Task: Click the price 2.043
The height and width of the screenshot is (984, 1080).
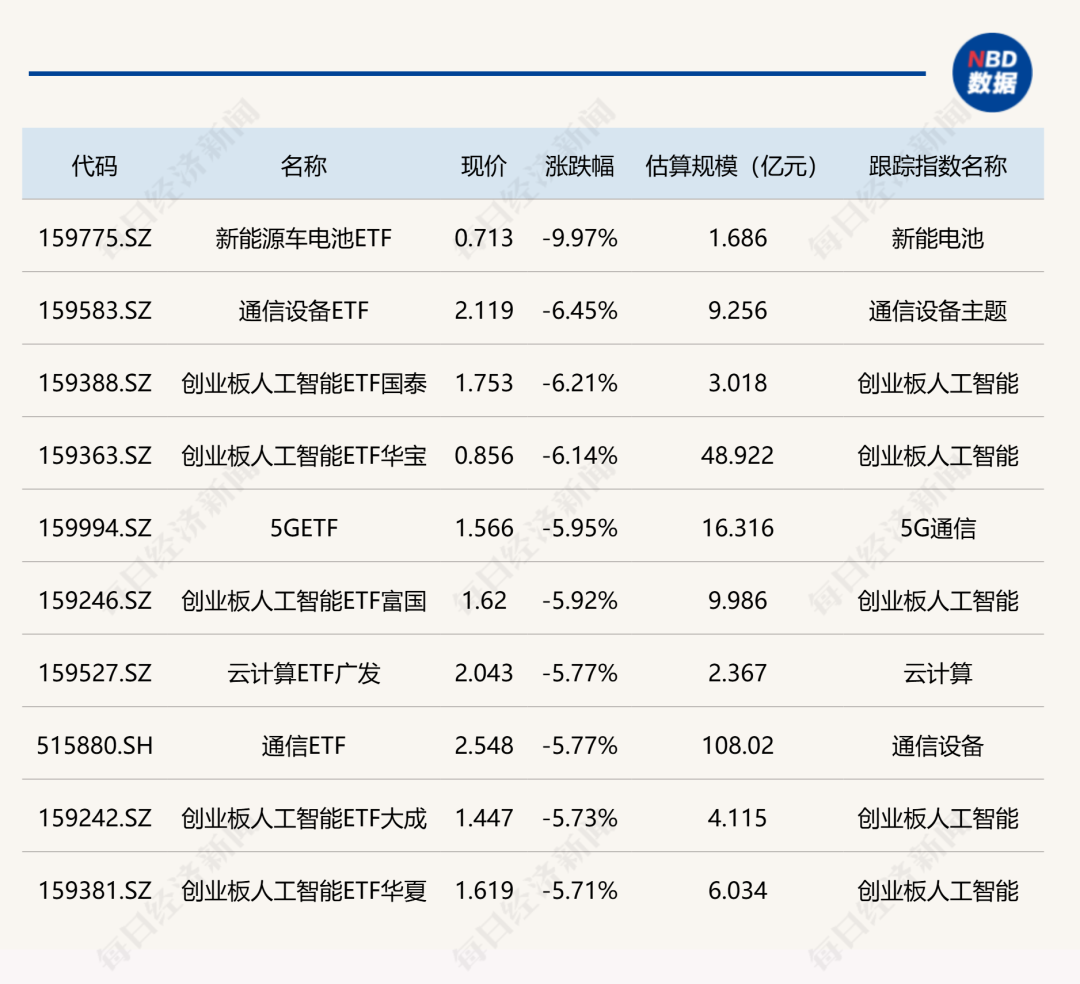Action: pyautogui.click(x=484, y=673)
